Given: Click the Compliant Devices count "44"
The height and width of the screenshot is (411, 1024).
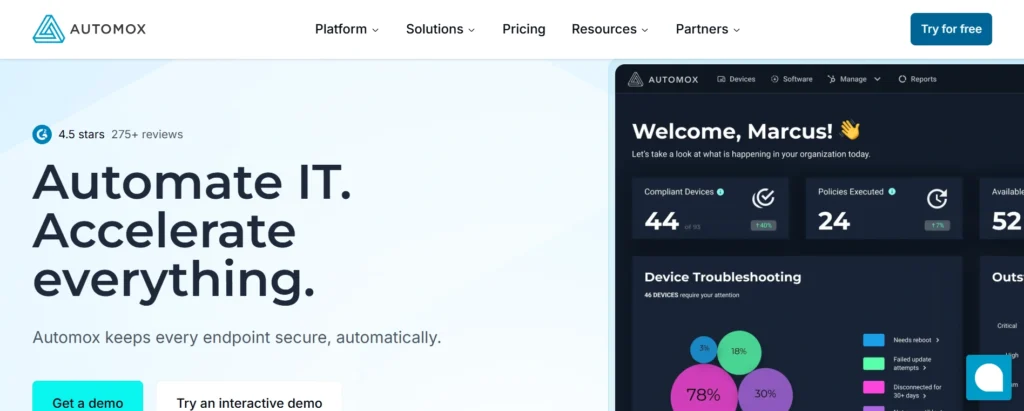Looking at the screenshot, I should click(662, 221).
